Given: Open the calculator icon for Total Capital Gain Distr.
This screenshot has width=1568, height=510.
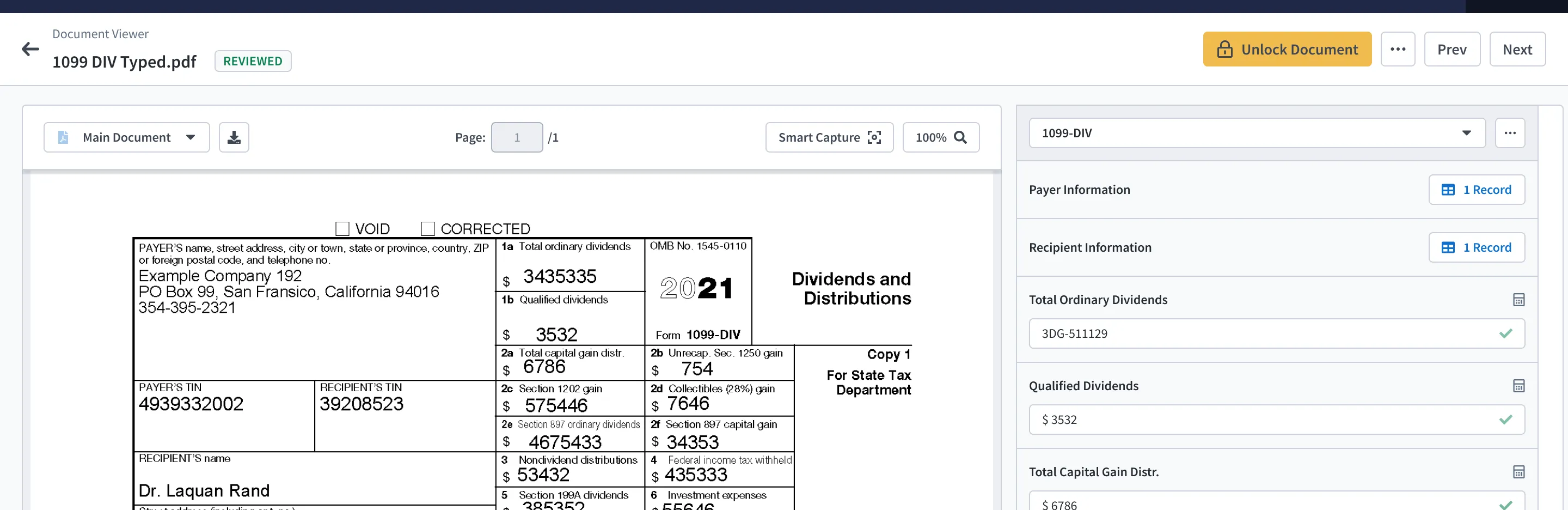Looking at the screenshot, I should tap(1518, 471).
